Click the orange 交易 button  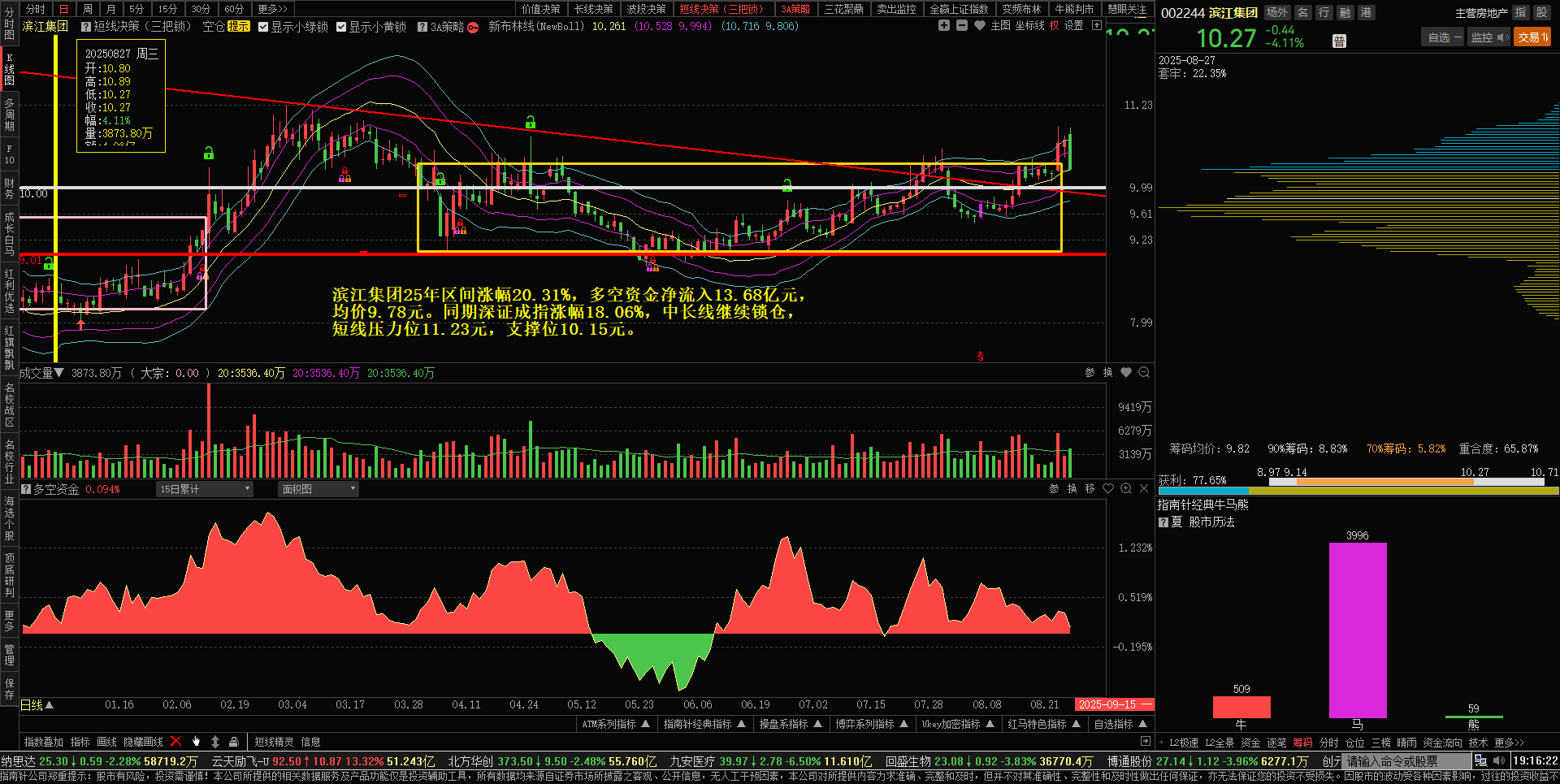1532,37
